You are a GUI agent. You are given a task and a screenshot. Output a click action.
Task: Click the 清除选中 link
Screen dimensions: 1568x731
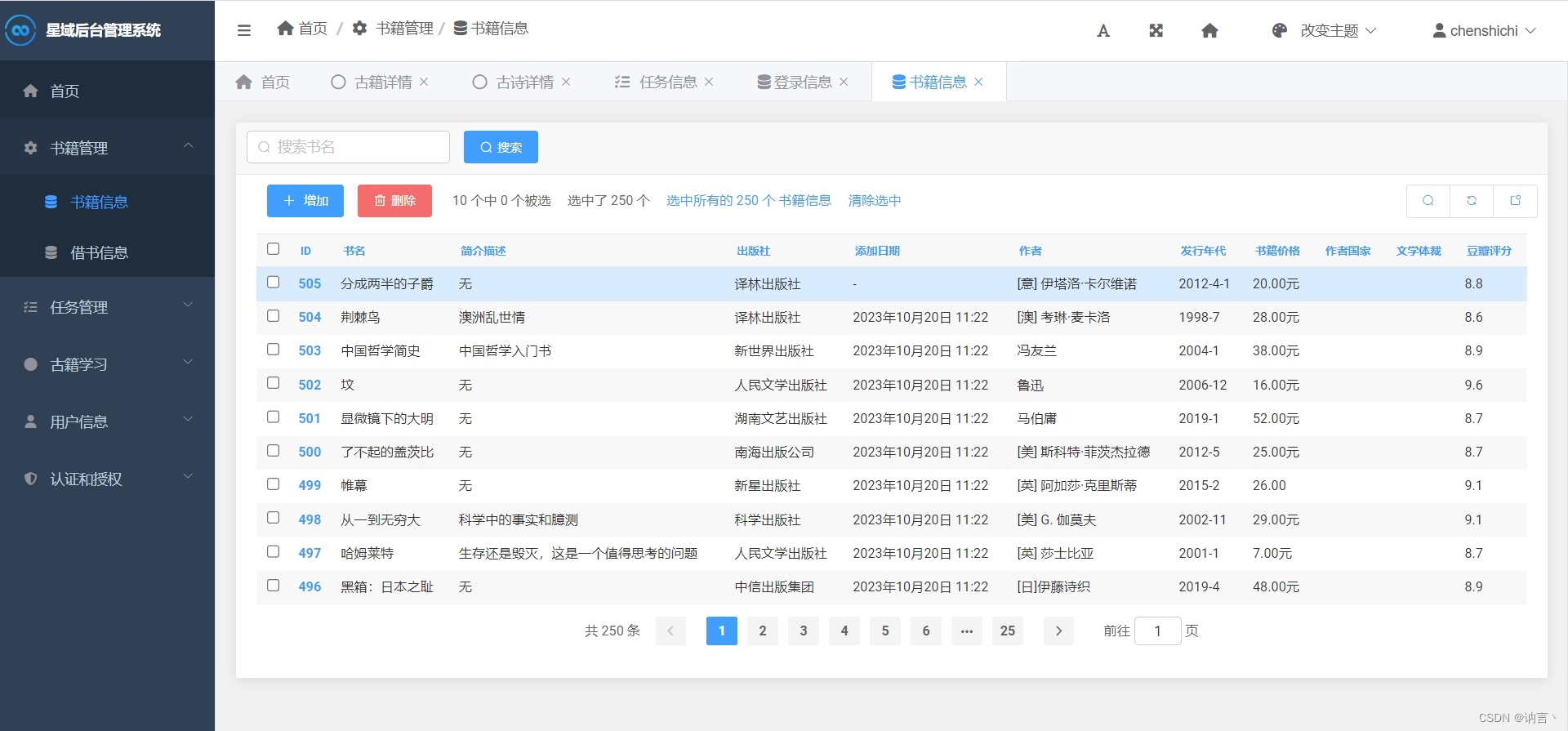click(875, 201)
